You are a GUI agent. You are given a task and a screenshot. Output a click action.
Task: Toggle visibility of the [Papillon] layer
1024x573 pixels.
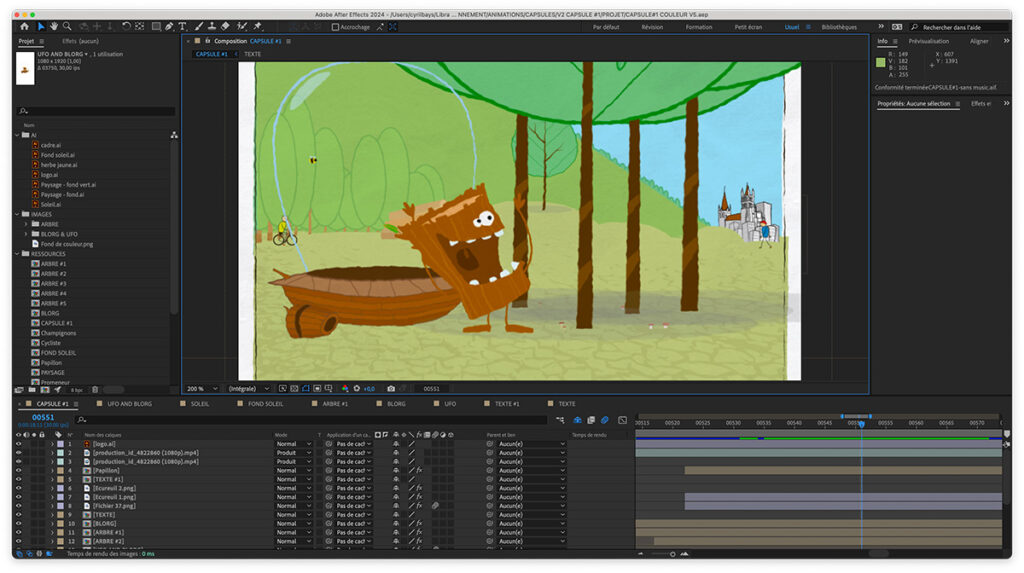[18, 470]
